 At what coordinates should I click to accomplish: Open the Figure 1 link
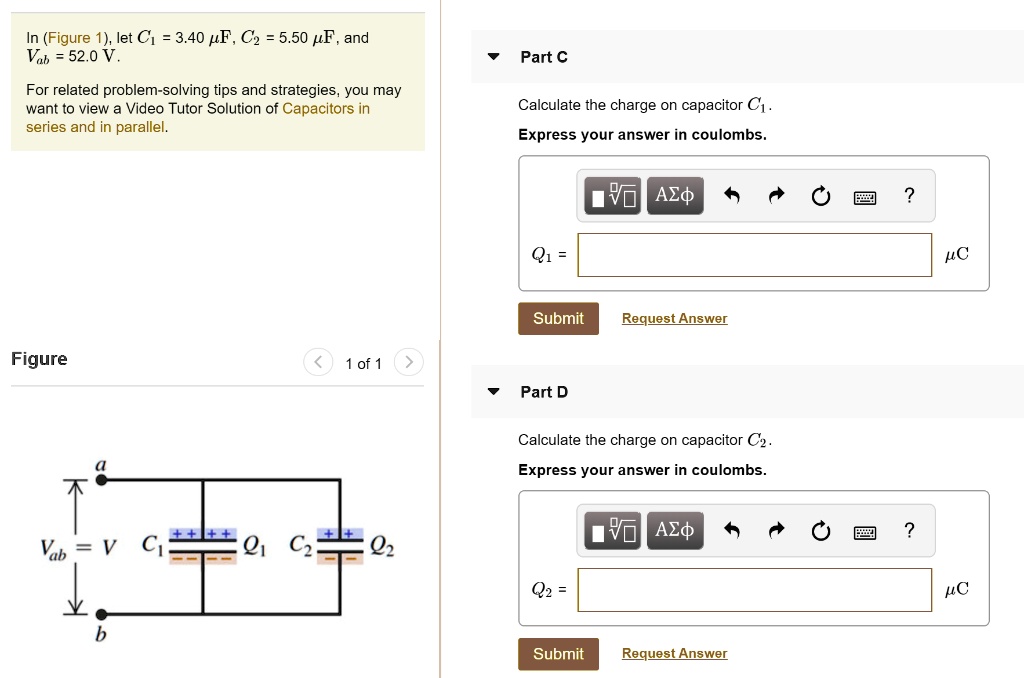75,37
